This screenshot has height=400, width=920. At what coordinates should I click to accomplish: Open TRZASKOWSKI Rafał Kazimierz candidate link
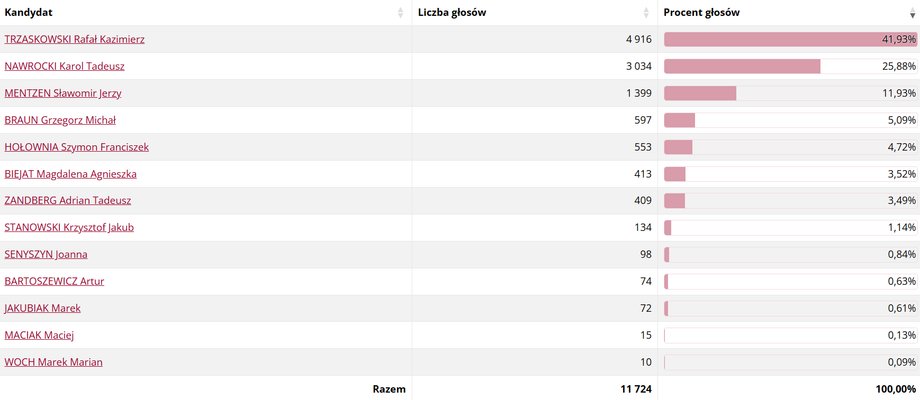click(75, 39)
